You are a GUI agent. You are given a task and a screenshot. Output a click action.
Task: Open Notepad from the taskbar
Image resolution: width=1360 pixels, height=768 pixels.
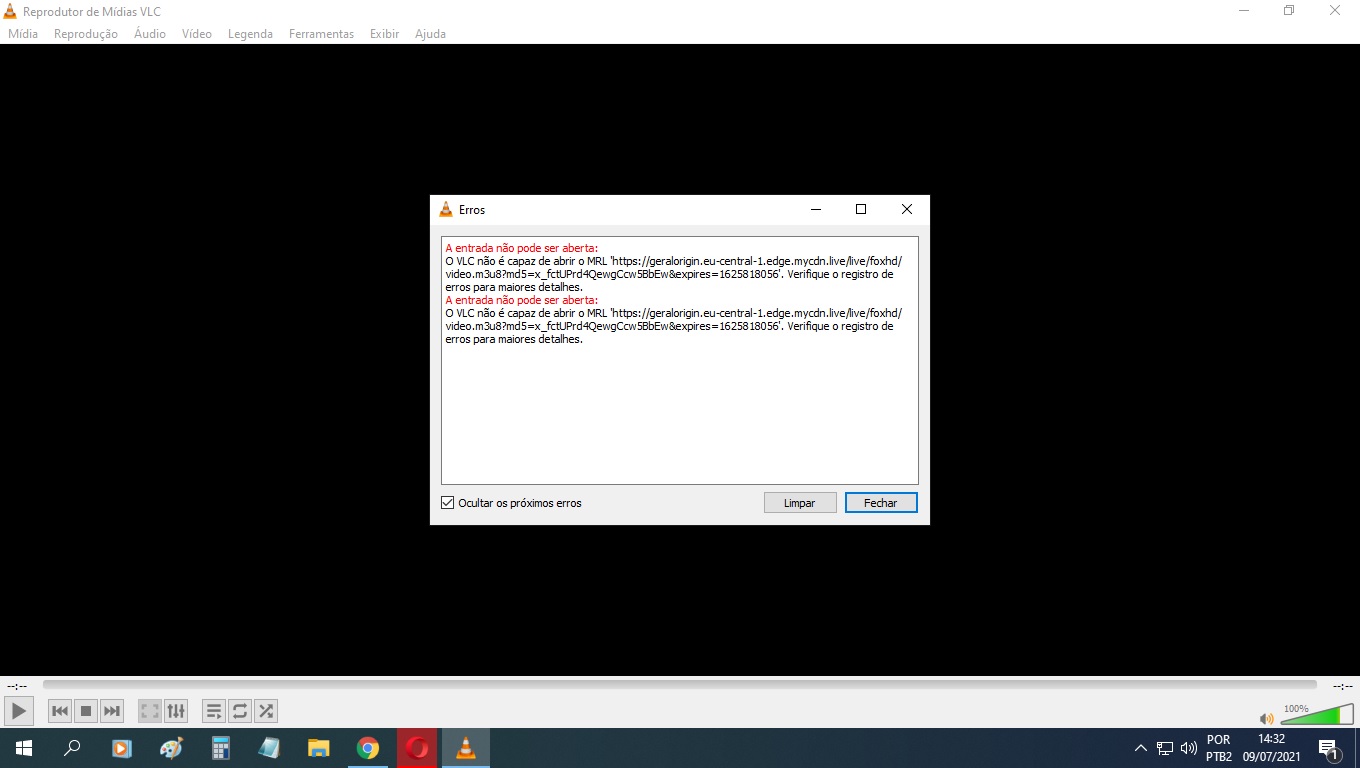[x=269, y=748]
